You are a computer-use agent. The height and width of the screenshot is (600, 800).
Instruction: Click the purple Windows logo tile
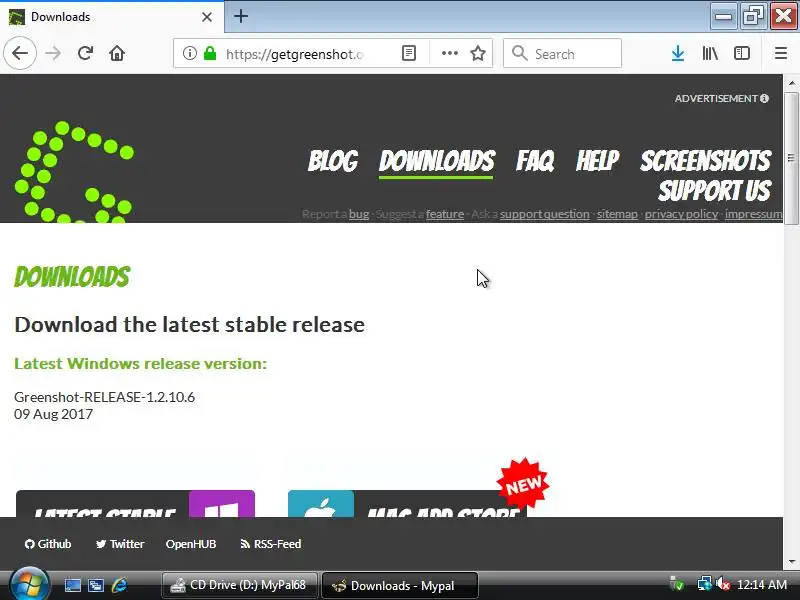pos(222,504)
